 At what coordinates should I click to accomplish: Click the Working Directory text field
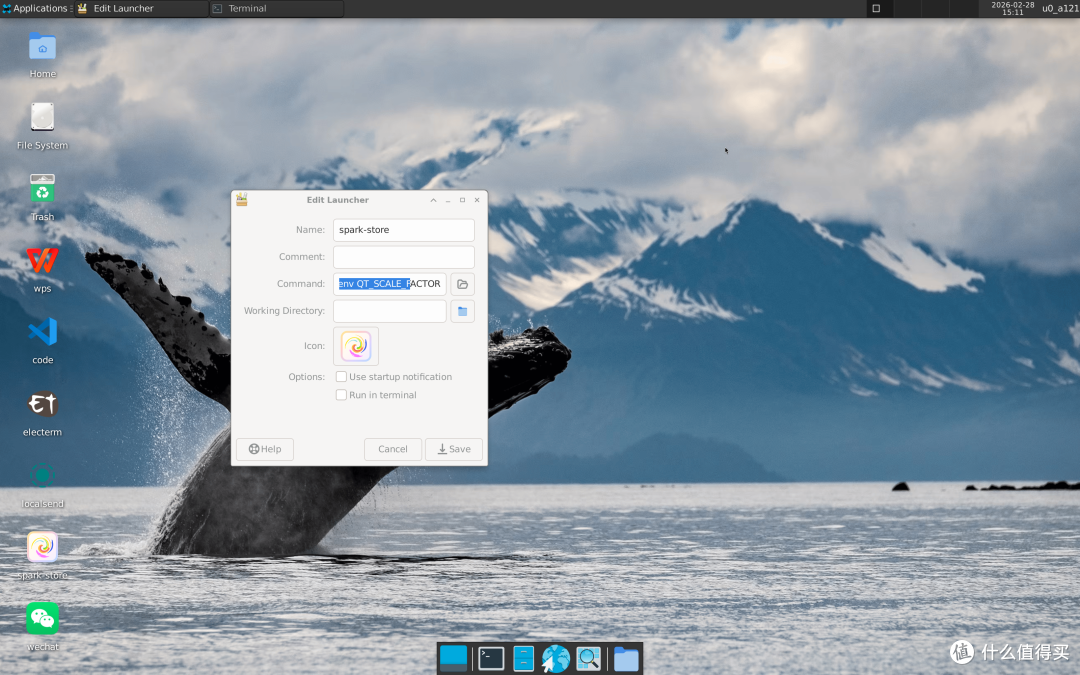pos(390,311)
